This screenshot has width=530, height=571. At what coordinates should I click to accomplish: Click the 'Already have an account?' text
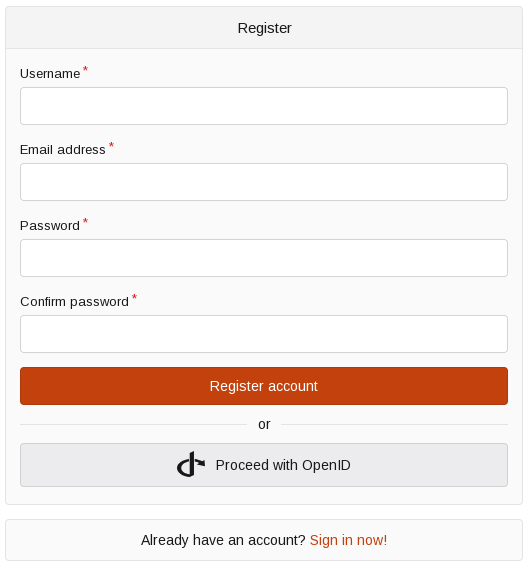pyautogui.click(x=223, y=540)
